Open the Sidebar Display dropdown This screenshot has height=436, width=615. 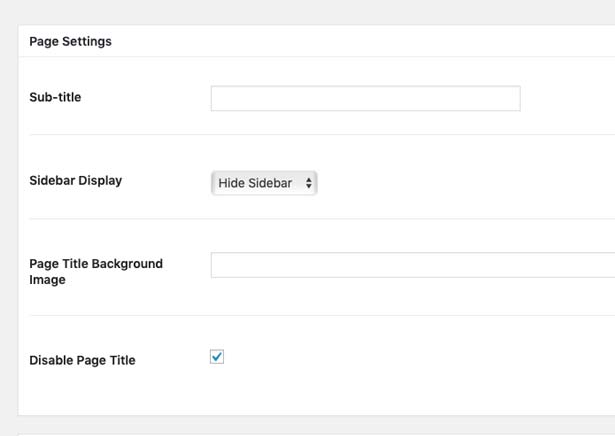click(264, 183)
